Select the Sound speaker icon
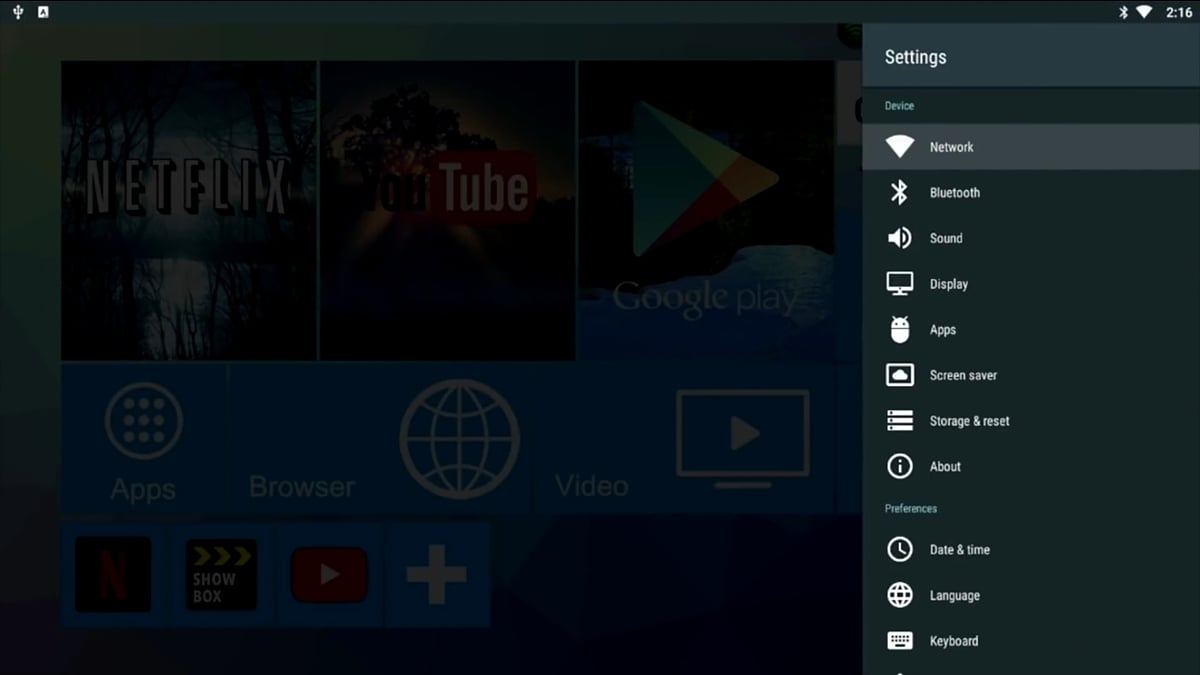1200x675 pixels. pos(900,238)
